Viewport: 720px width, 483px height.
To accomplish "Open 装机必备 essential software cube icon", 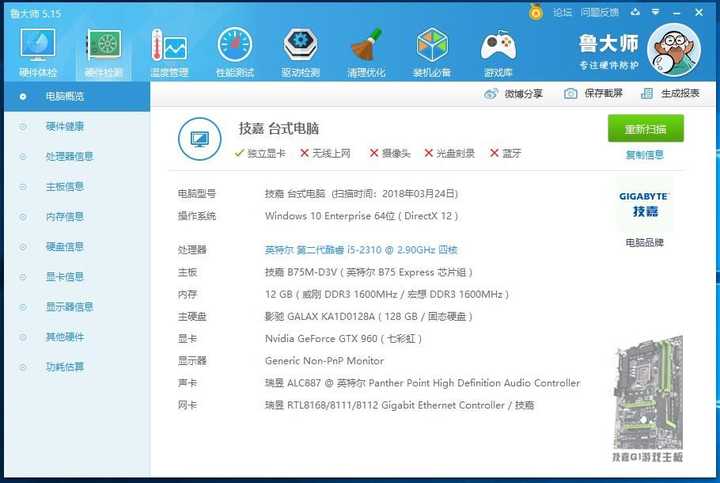I will [x=432, y=52].
